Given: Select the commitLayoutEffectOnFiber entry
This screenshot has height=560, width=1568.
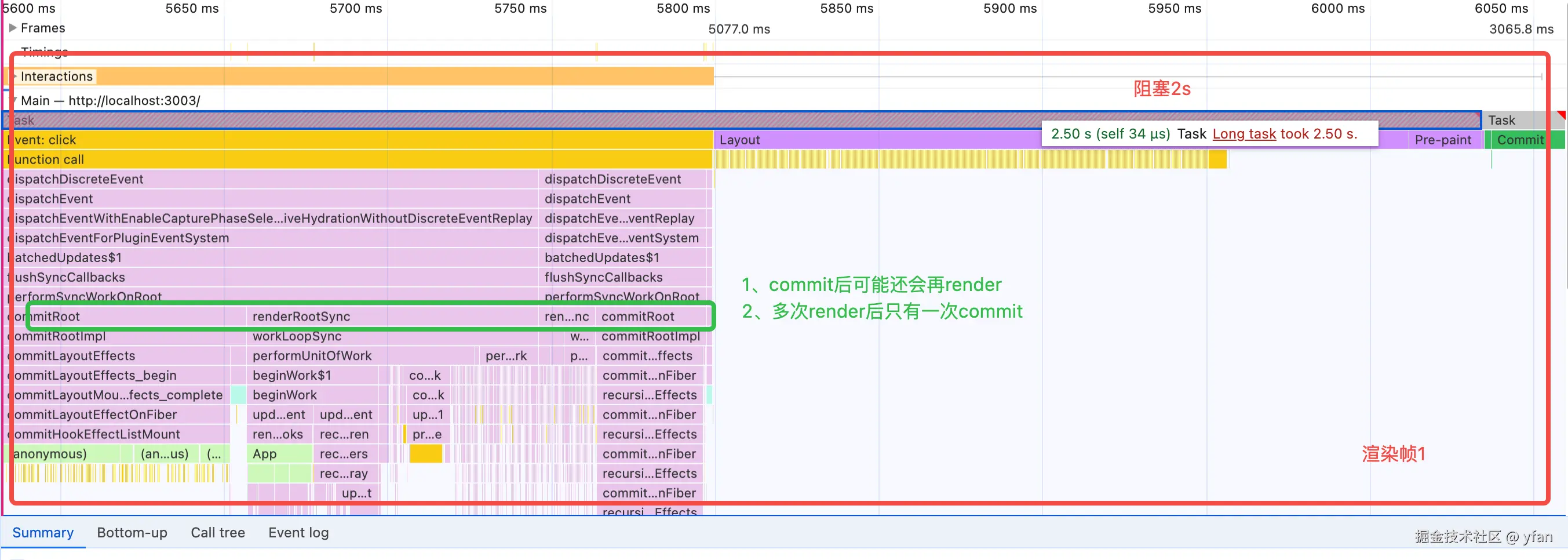Looking at the screenshot, I should pos(117,414).
